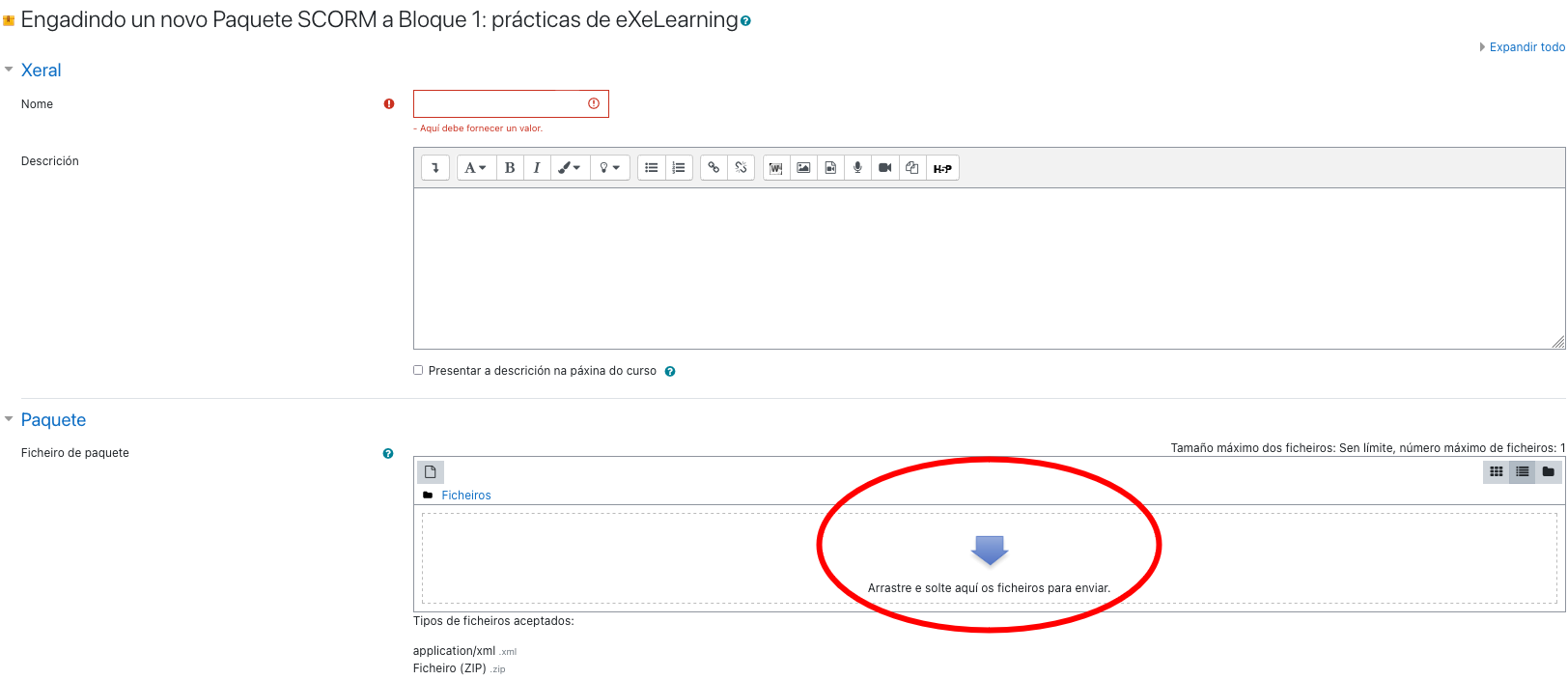Focus the Nome text field
This screenshot has height=680, width=1568.
click(511, 103)
